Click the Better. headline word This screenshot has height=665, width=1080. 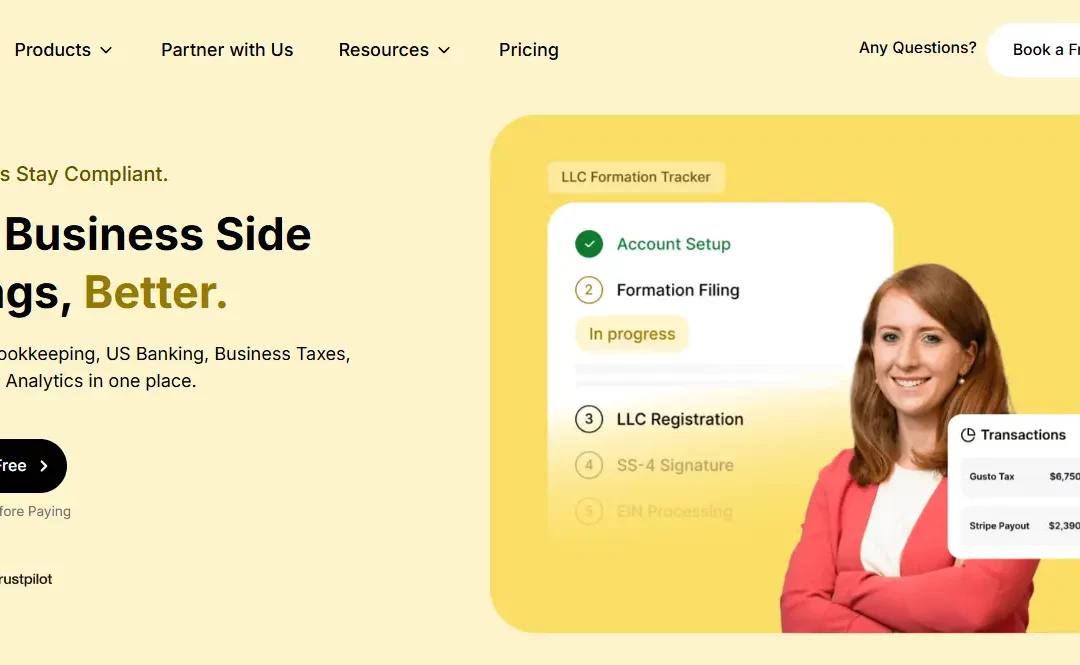pos(156,292)
